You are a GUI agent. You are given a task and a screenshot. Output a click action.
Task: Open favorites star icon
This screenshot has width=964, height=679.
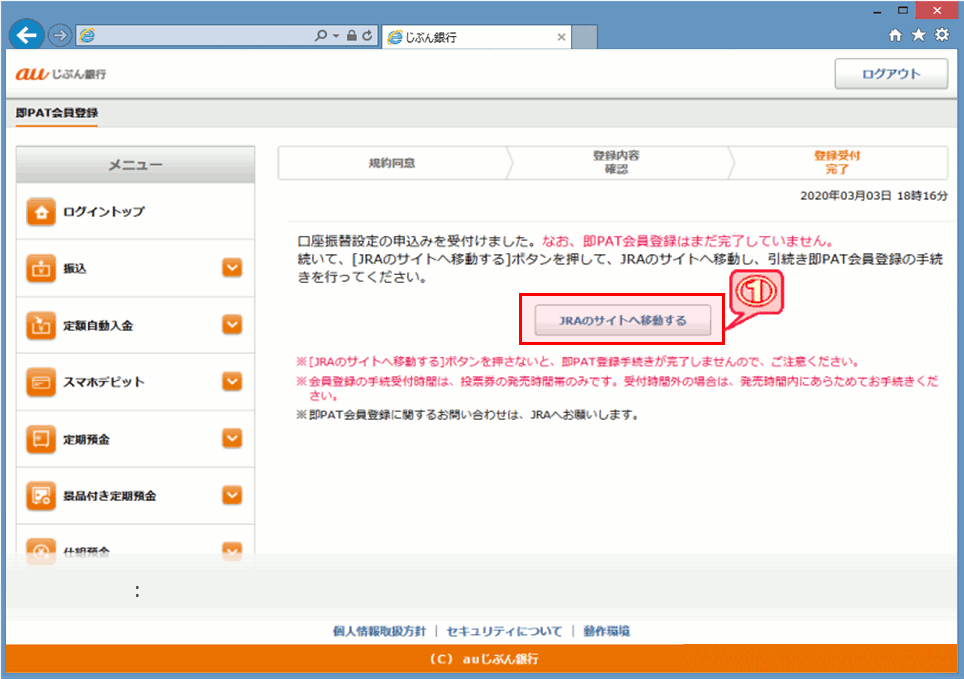919,35
